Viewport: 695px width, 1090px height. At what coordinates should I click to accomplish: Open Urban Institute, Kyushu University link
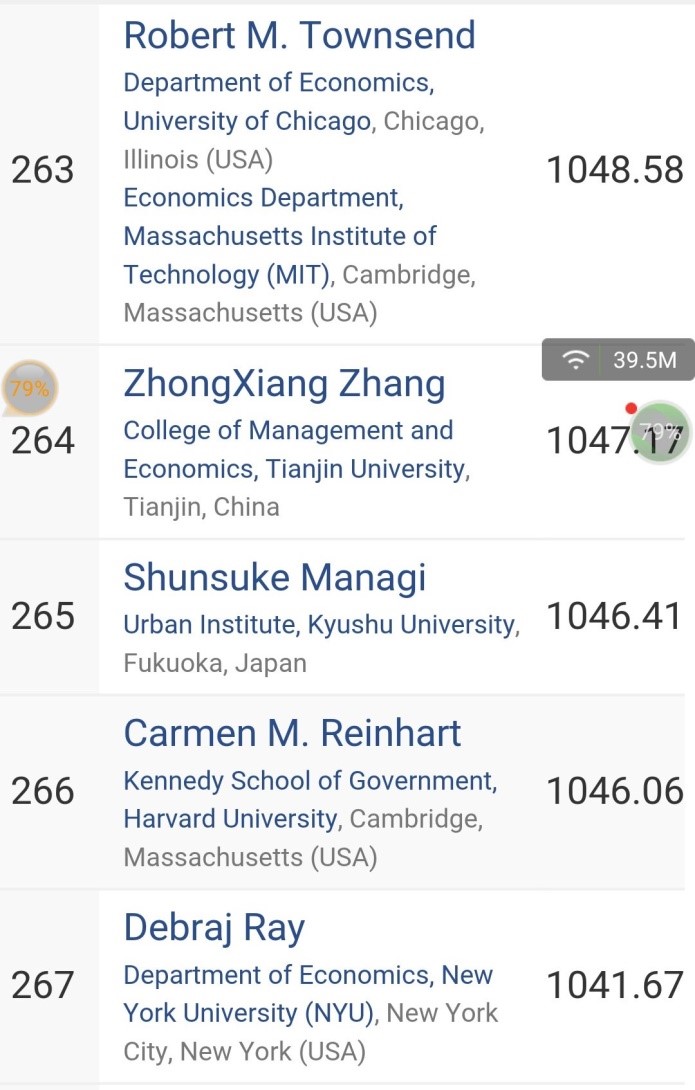click(x=320, y=625)
